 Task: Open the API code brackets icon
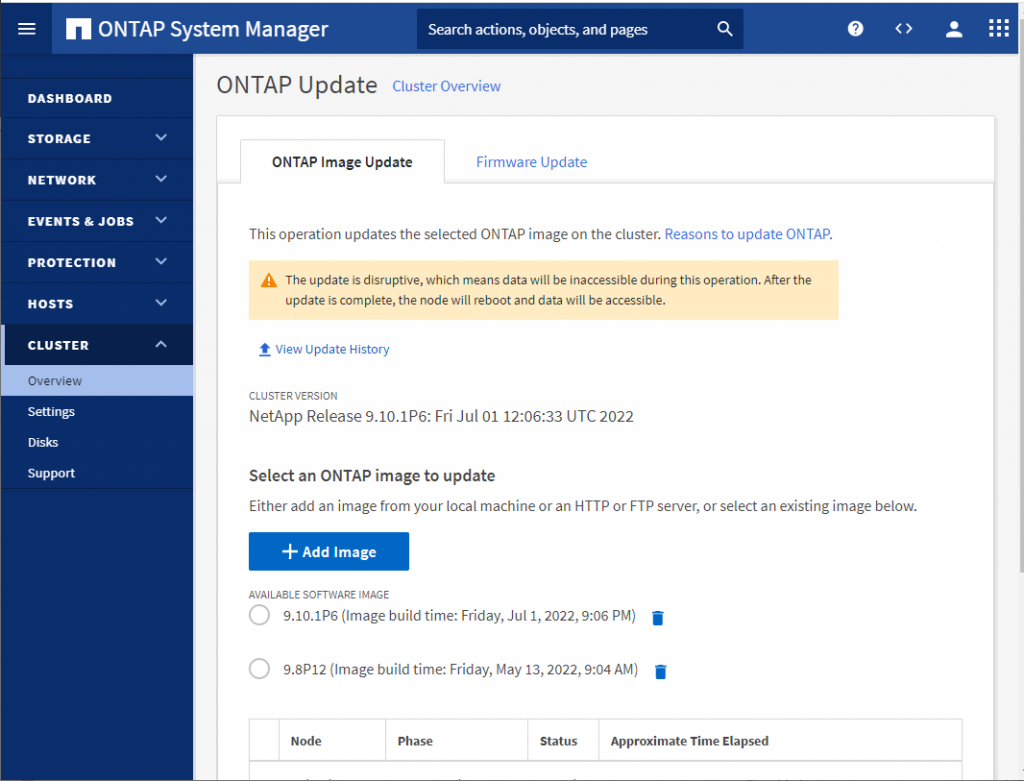(904, 29)
